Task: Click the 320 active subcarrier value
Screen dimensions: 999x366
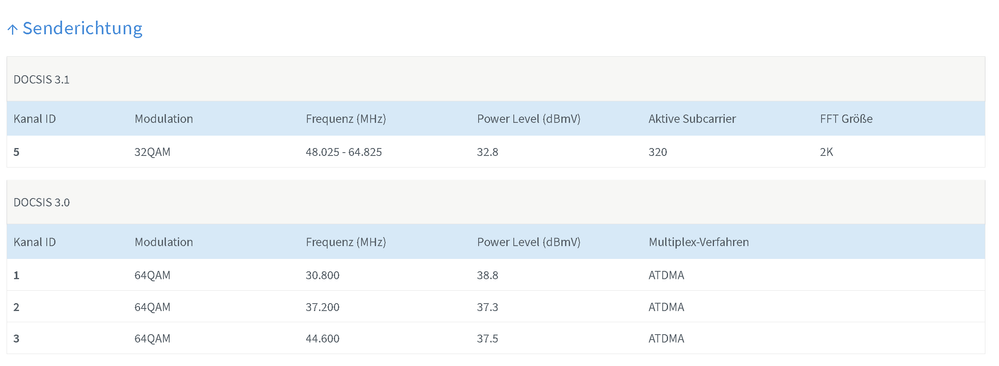Action: (x=658, y=152)
